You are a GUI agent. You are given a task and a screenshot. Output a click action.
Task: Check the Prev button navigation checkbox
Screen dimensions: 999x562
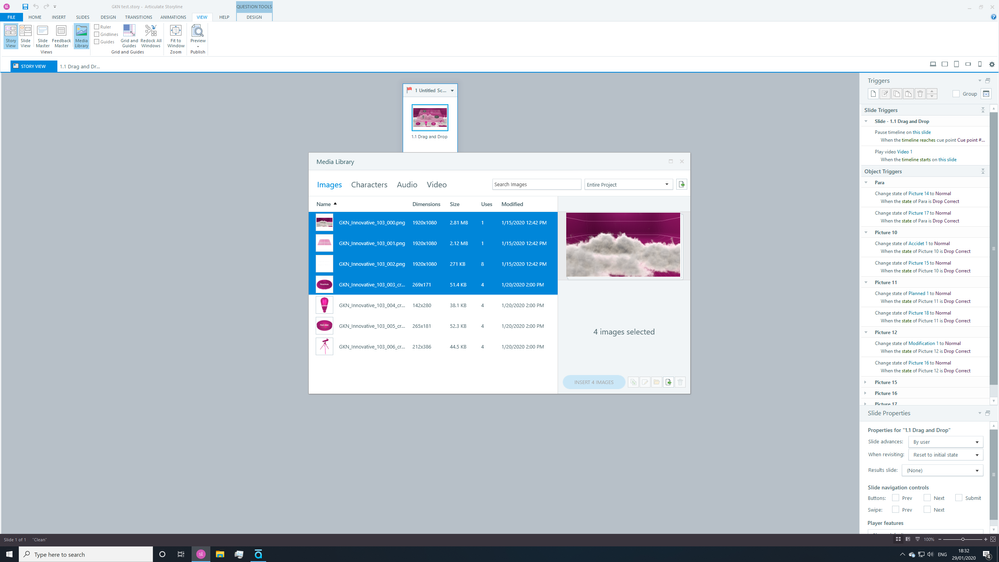(895, 498)
